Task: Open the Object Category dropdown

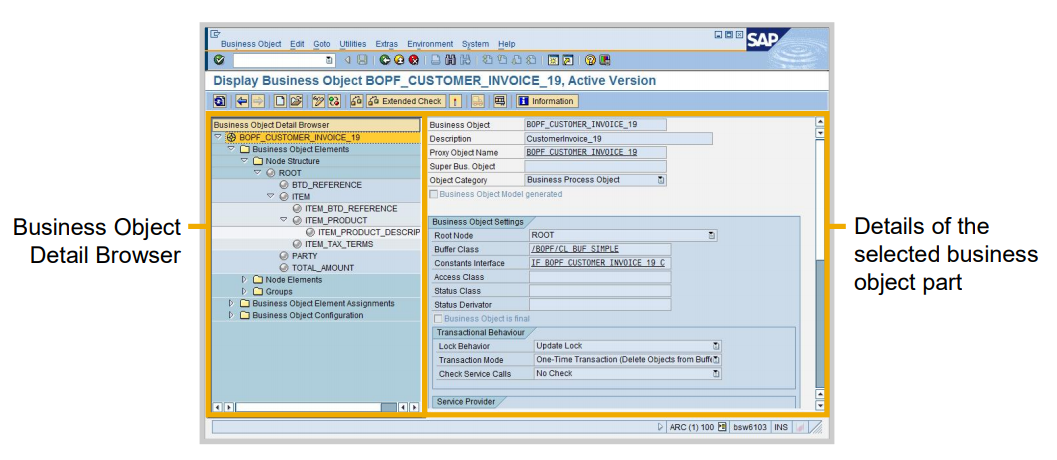Action: [661, 180]
